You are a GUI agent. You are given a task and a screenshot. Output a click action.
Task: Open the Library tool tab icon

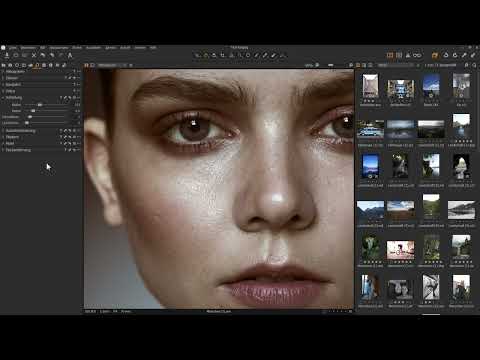point(4,65)
